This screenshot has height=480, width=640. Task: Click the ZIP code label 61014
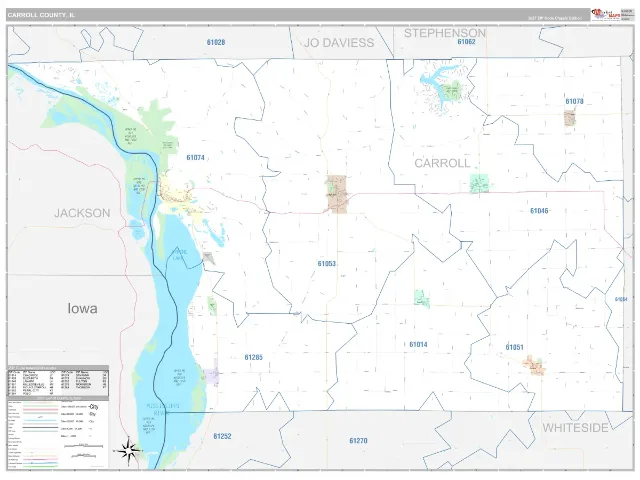point(418,344)
